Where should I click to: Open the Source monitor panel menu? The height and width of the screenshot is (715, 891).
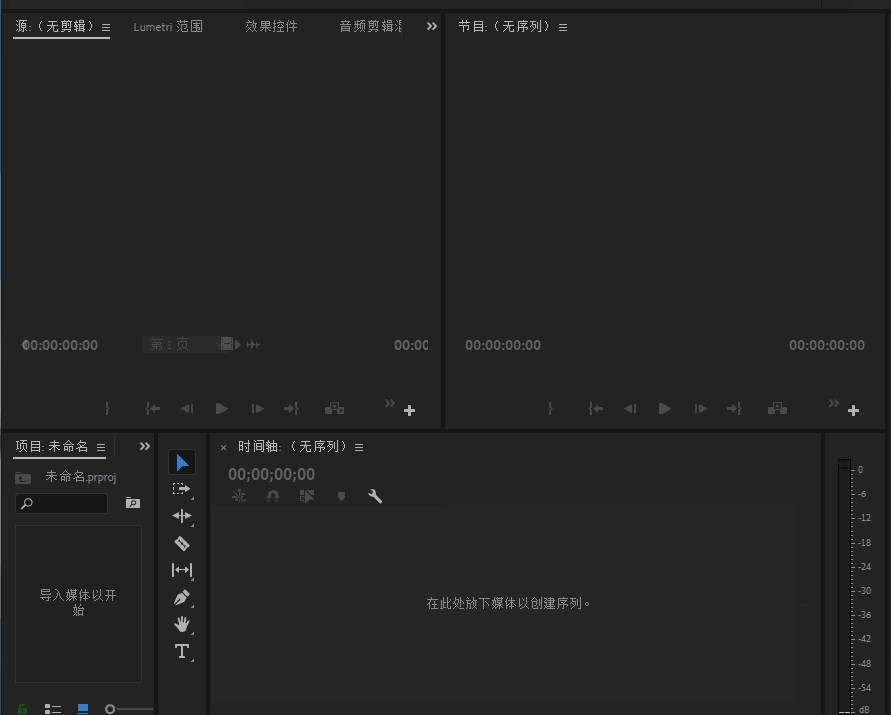[x=105, y=27]
